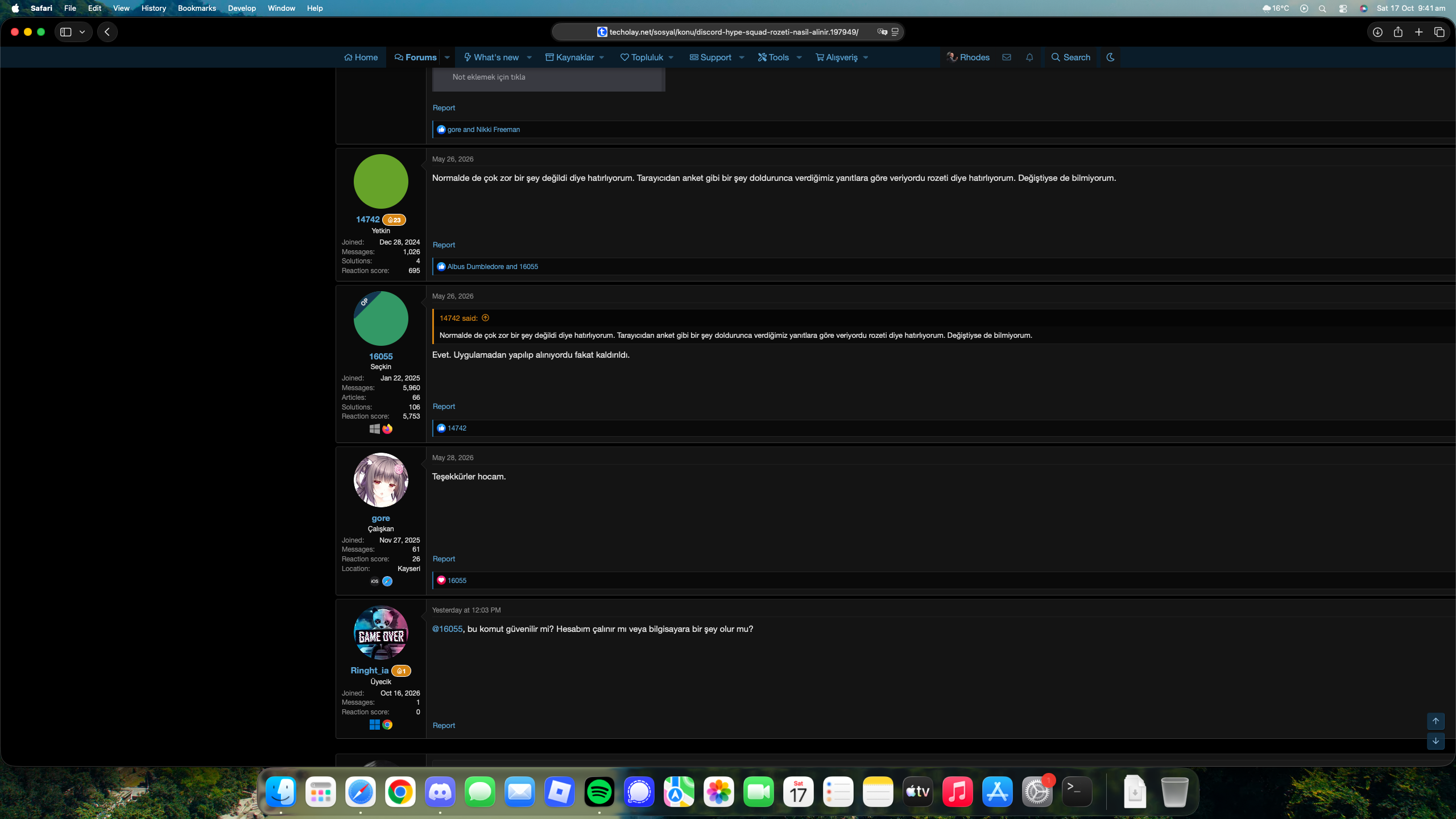Show tab overview icon

(x=1440, y=32)
